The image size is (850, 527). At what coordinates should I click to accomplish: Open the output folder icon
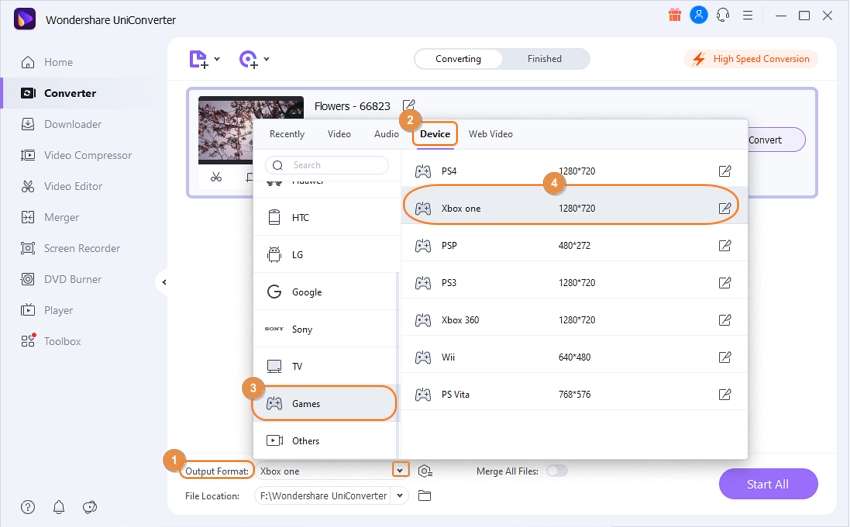(424, 496)
